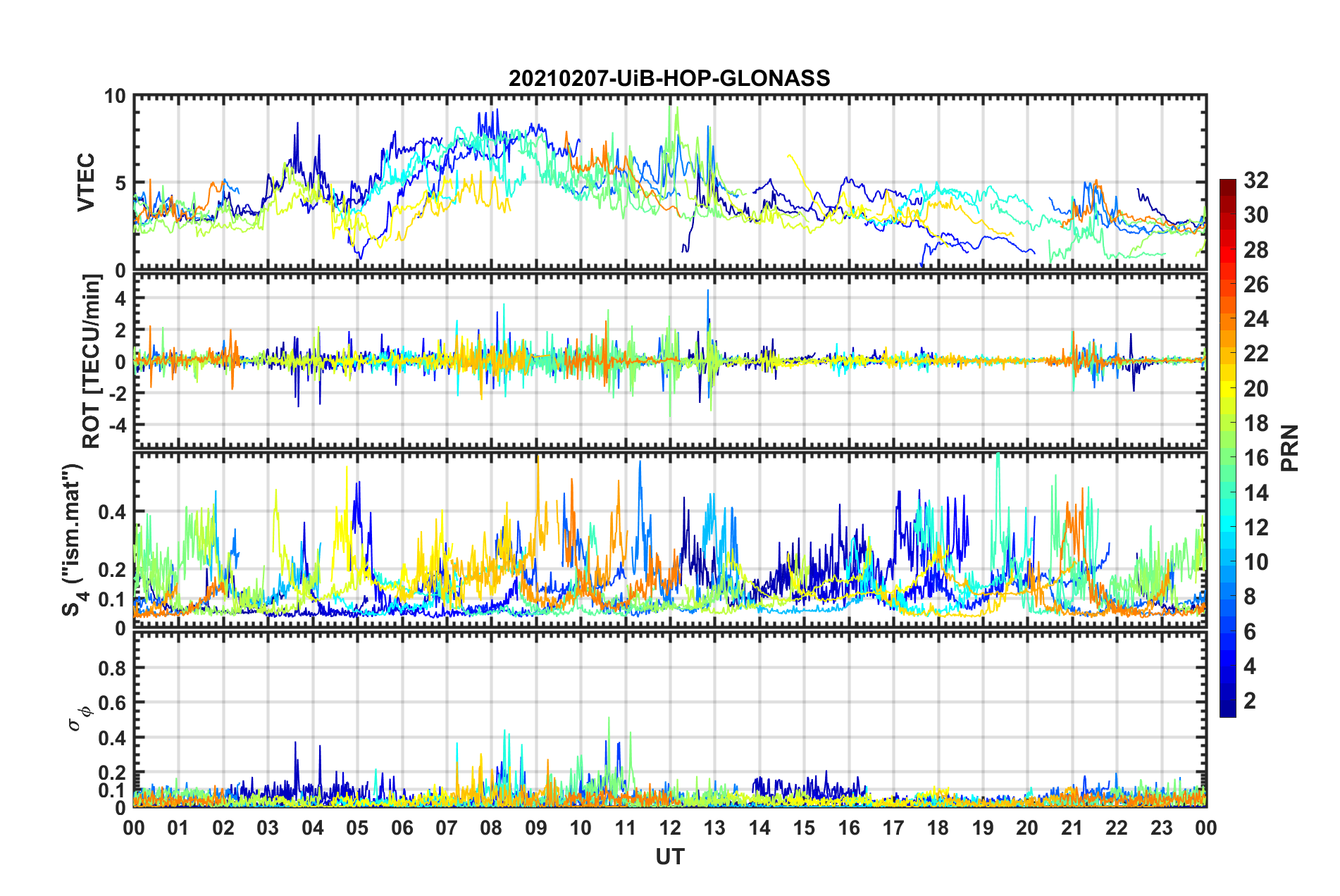The image size is (1340, 896).
Task: Click the x-axis tick label 06
Action: (x=402, y=828)
